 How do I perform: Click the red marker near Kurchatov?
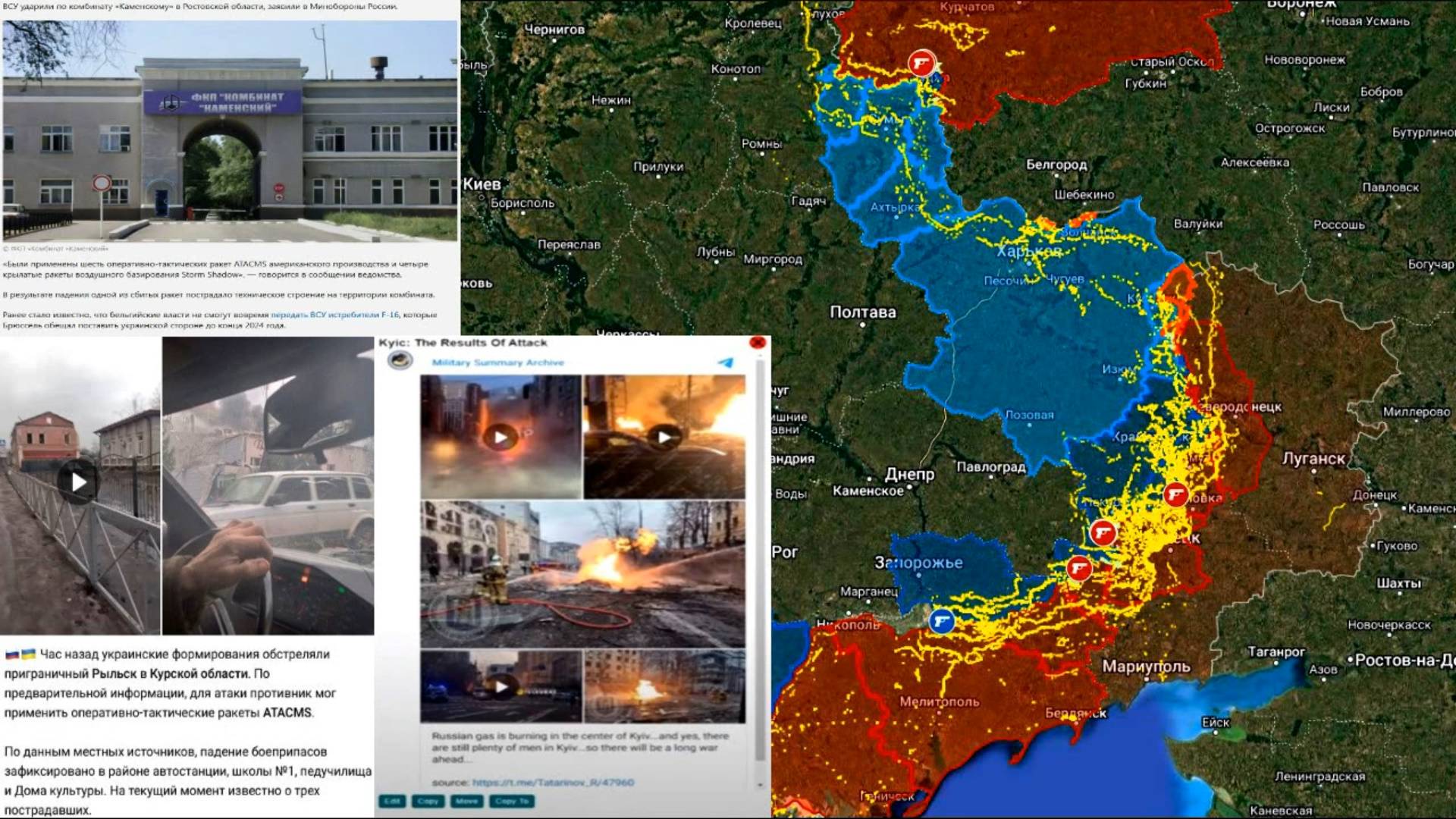pos(922,64)
